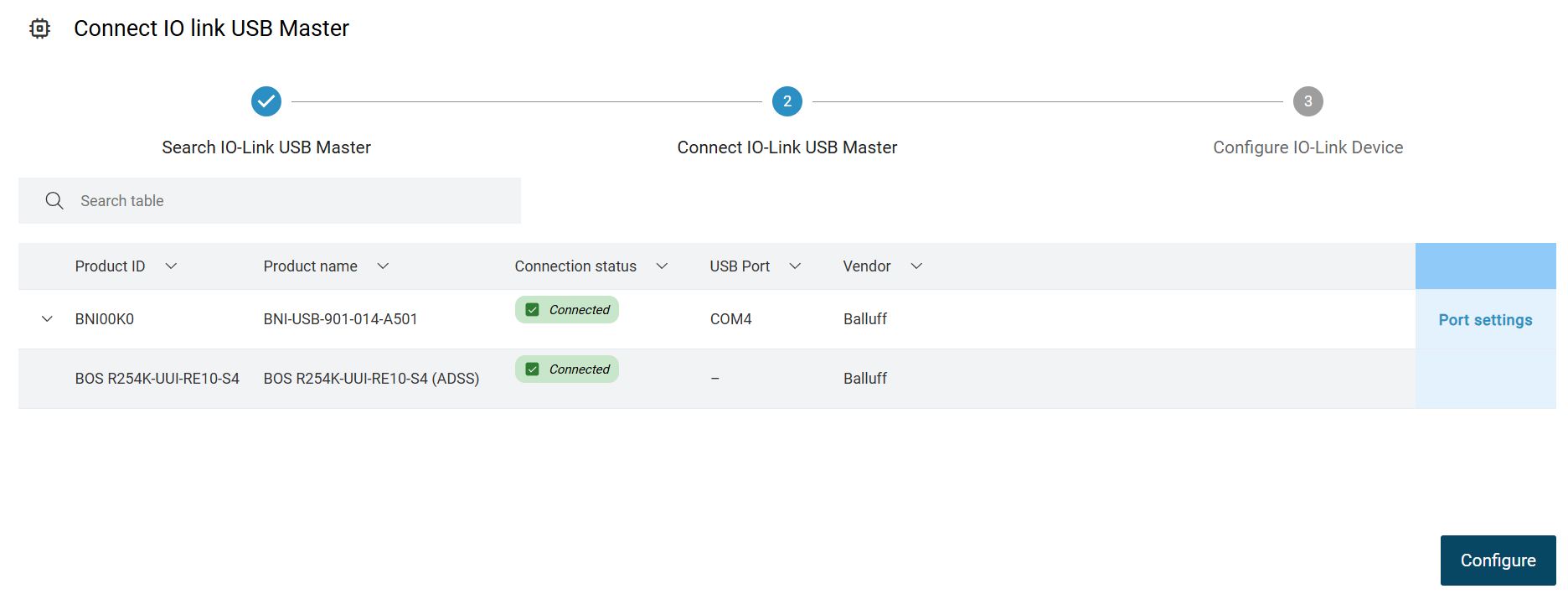Go to Search IO-Link USB Master step

(266, 147)
